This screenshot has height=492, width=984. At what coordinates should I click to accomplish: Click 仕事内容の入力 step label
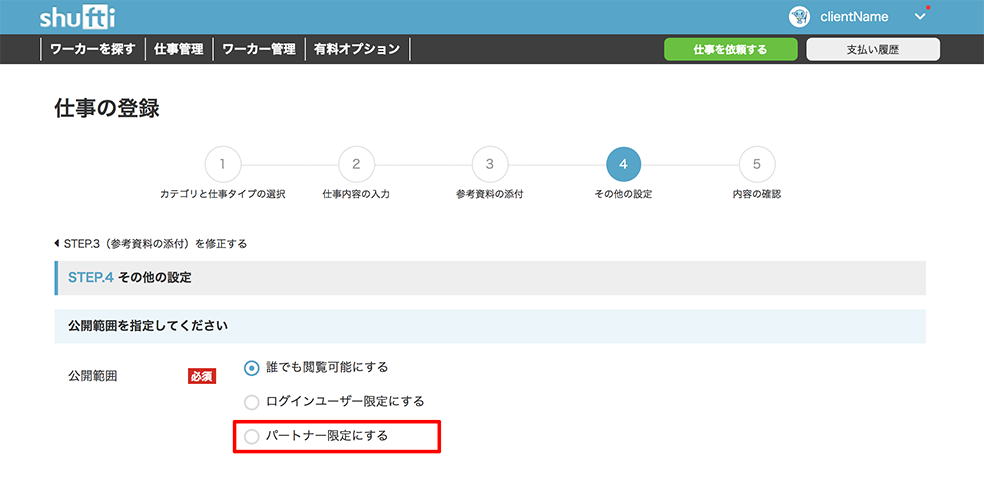point(356,195)
